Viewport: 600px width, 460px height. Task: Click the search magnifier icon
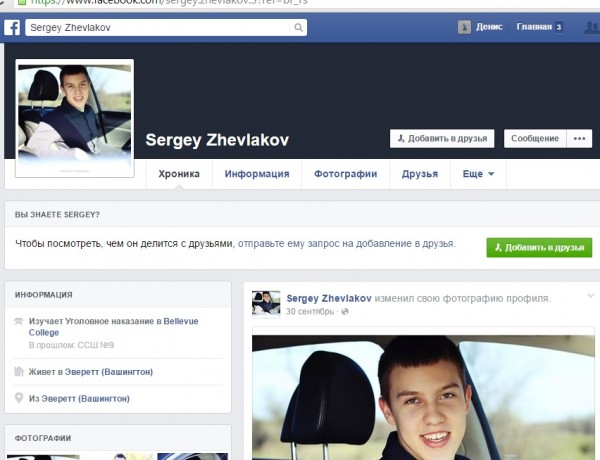click(x=298, y=28)
